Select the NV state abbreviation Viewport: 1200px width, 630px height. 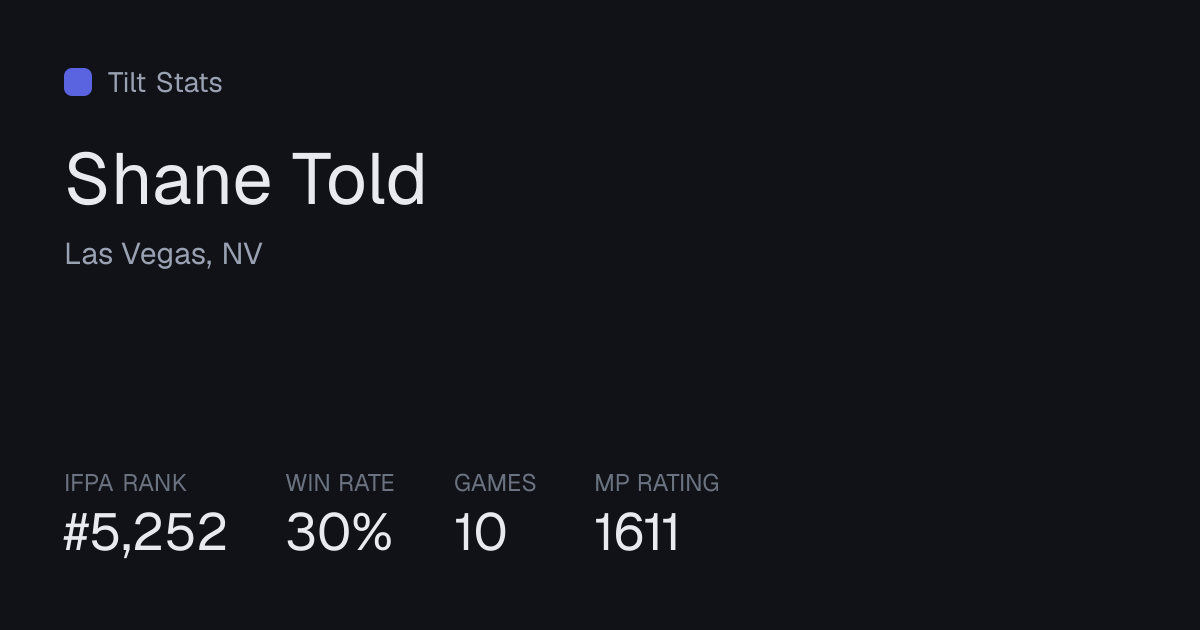(242, 254)
